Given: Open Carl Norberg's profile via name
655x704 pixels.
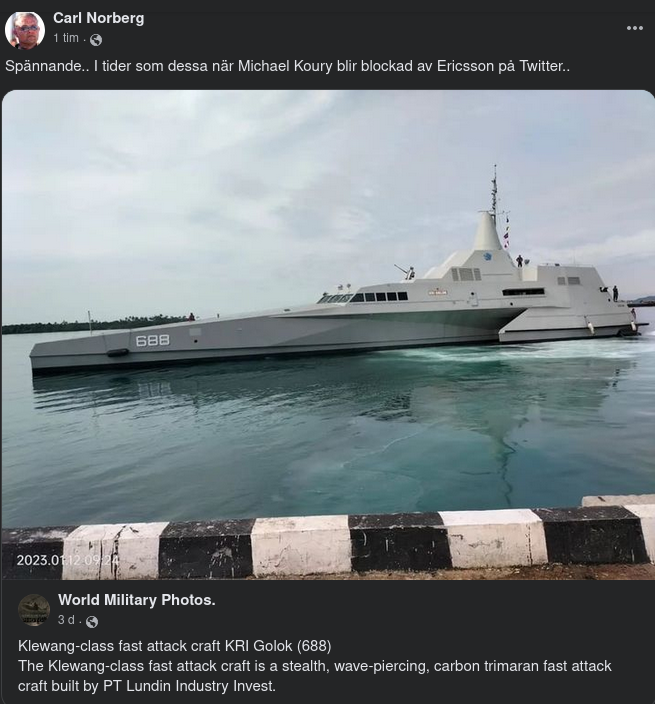Looking at the screenshot, I should [99, 18].
